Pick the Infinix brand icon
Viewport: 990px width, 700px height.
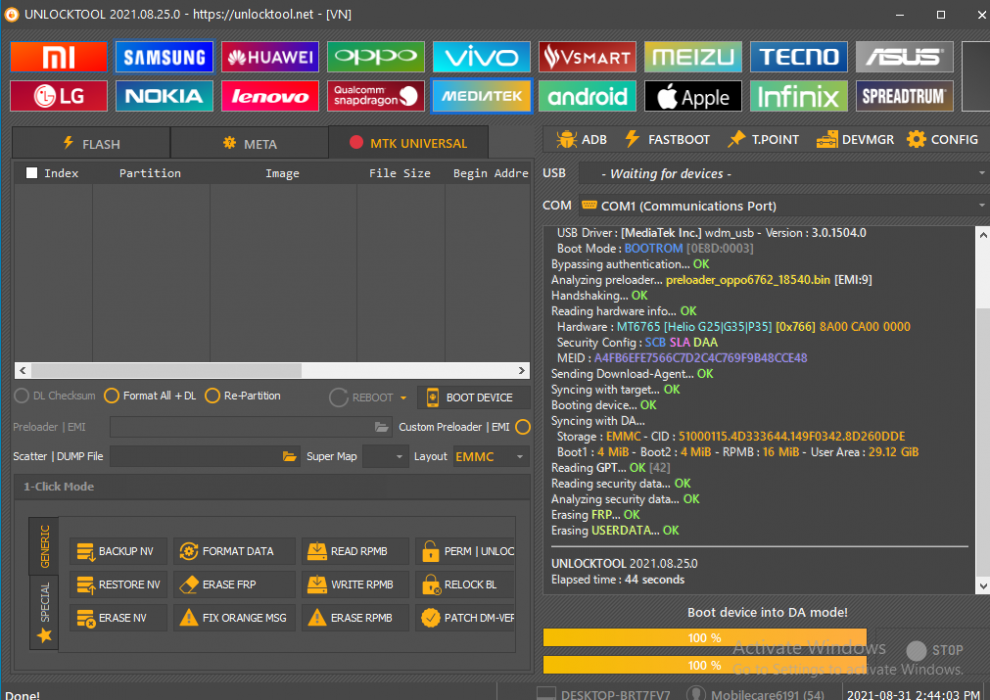tap(799, 96)
